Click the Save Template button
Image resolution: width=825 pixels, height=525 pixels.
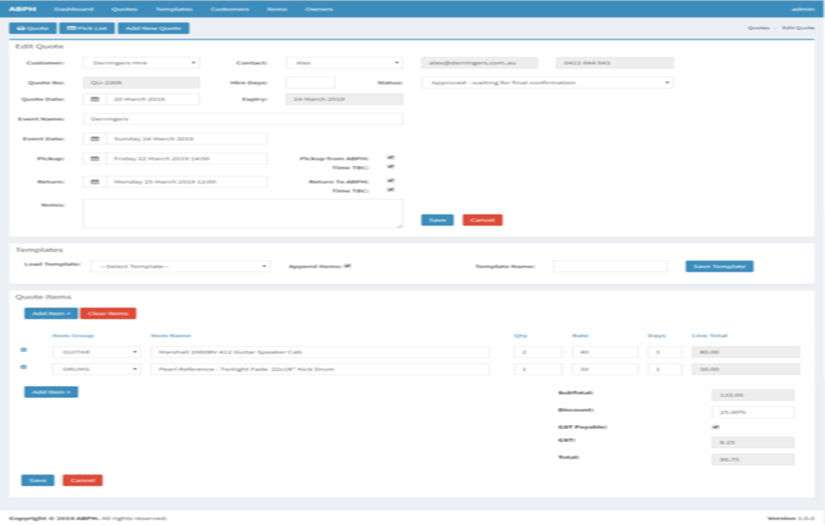click(719, 266)
